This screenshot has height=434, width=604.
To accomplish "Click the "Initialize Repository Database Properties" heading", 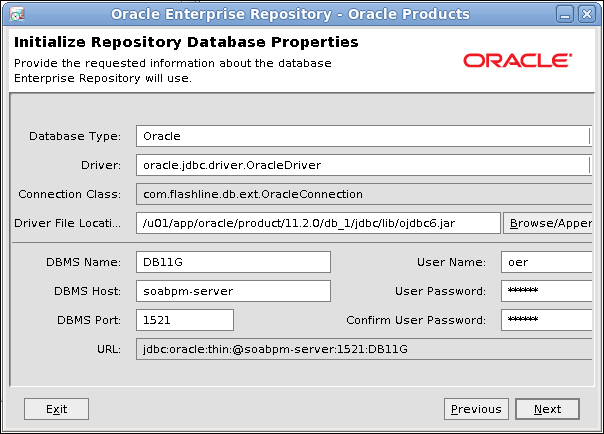I will point(186,42).
